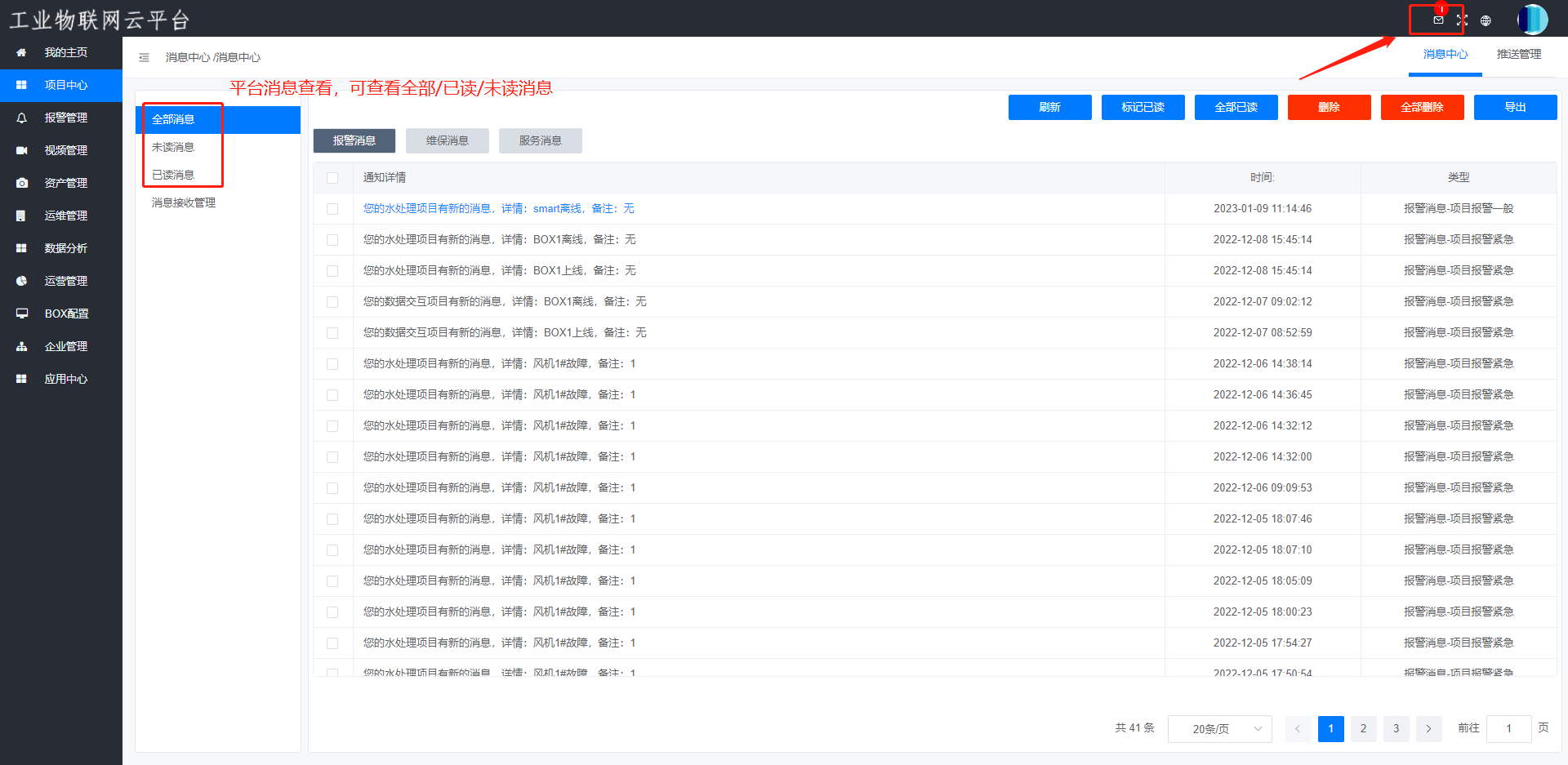Check the smart离线 message row checkbox
The height and width of the screenshot is (765, 1568).
pyautogui.click(x=332, y=209)
